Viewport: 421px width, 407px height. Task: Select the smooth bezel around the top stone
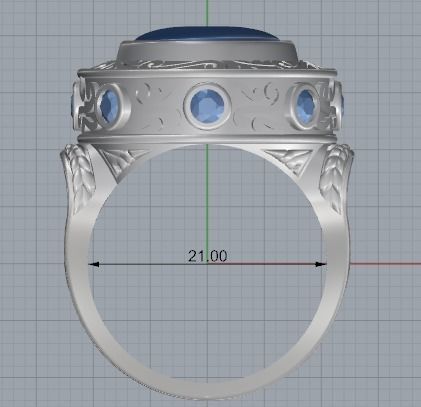pyautogui.click(x=207, y=53)
